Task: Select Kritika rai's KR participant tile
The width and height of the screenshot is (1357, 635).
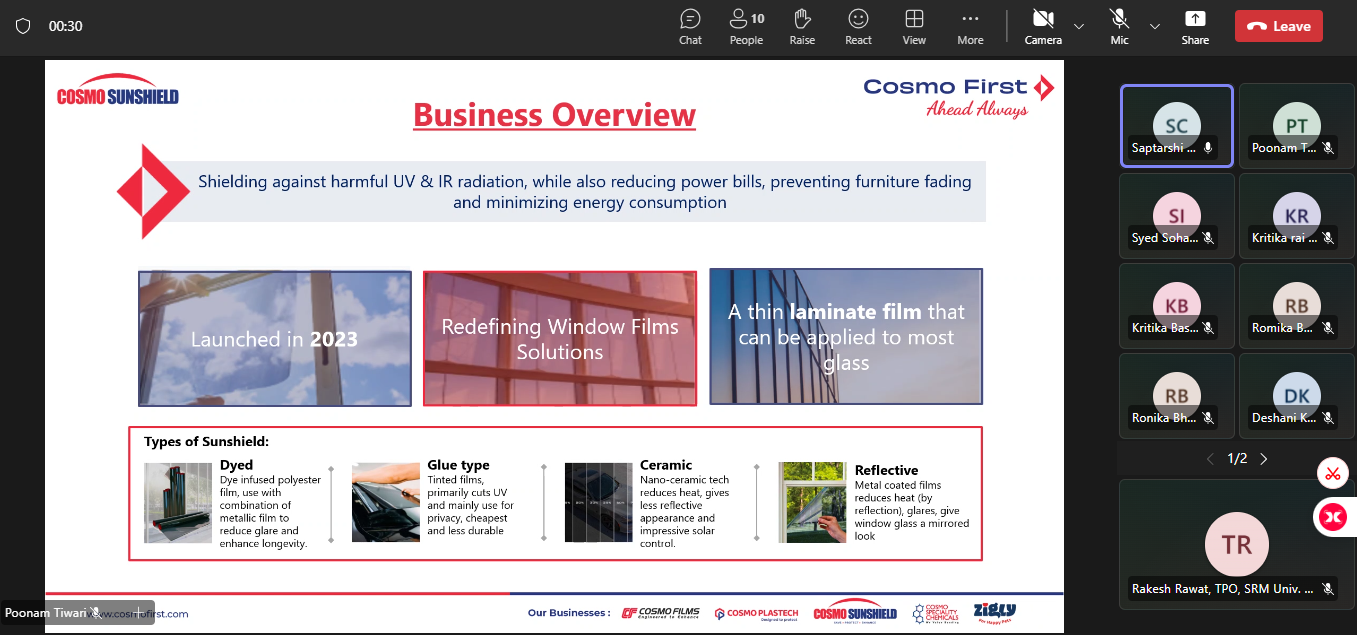Action: tap(1297, 216)
